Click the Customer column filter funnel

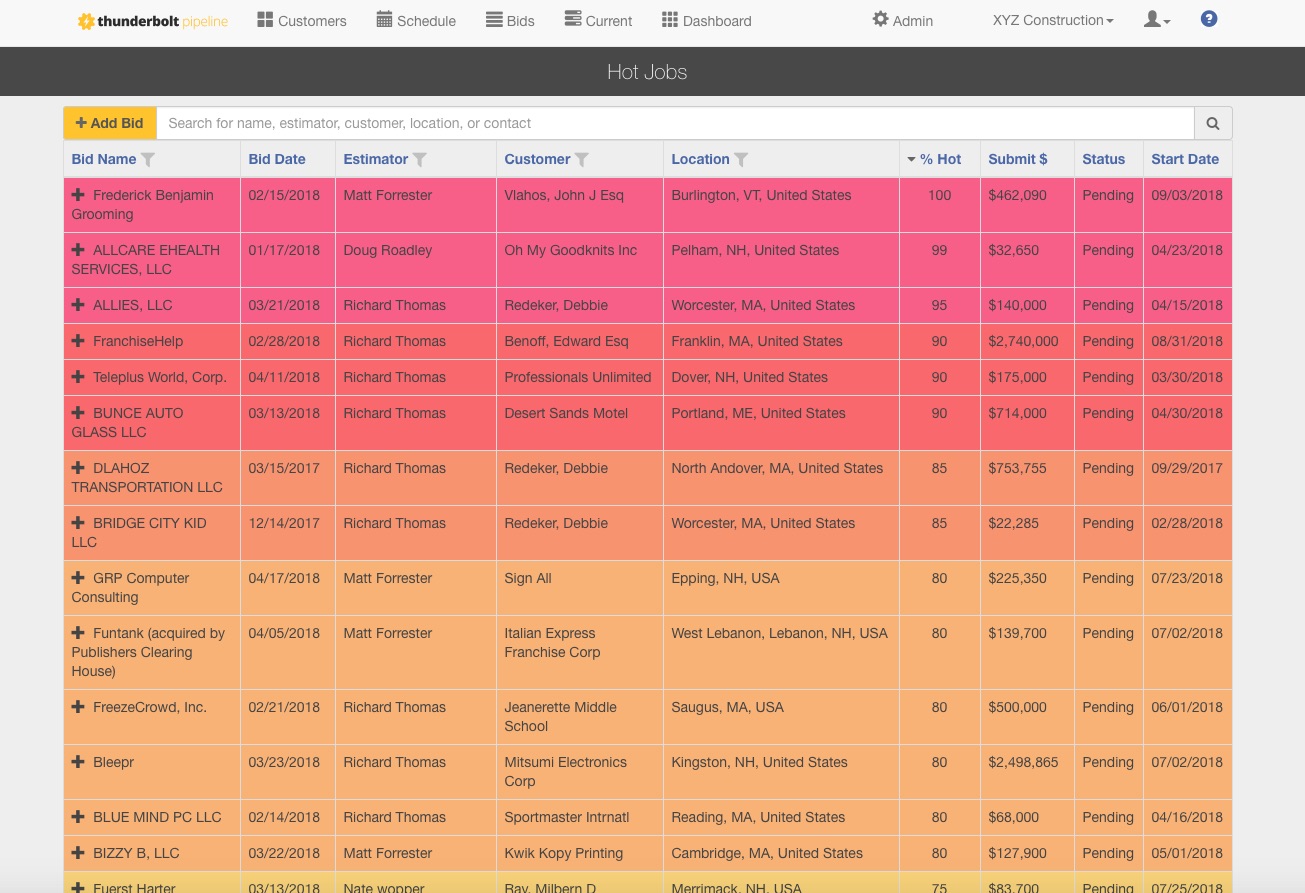tap(581, 159)
